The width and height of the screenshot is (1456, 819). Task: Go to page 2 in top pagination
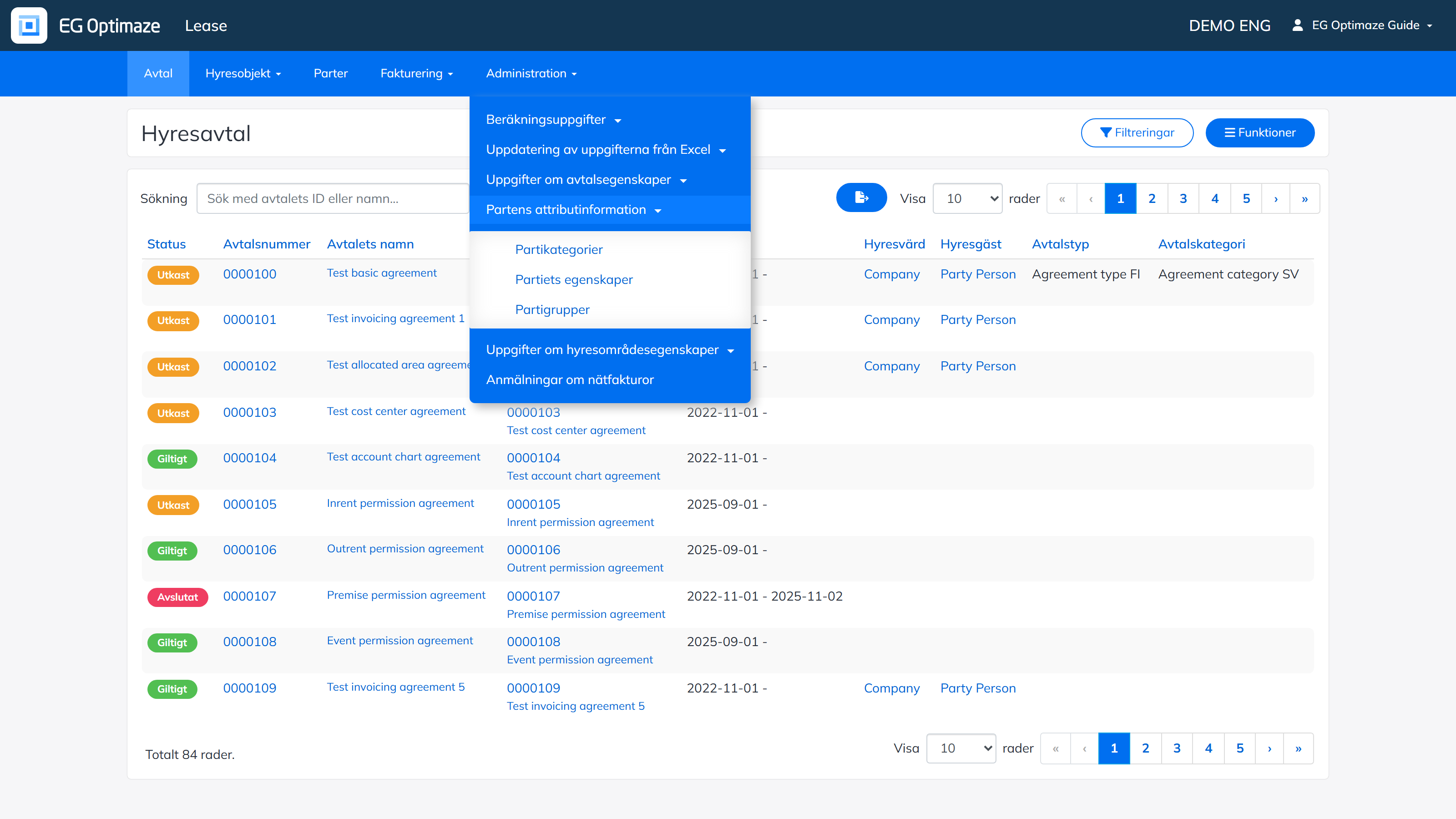coord(1152,198)
